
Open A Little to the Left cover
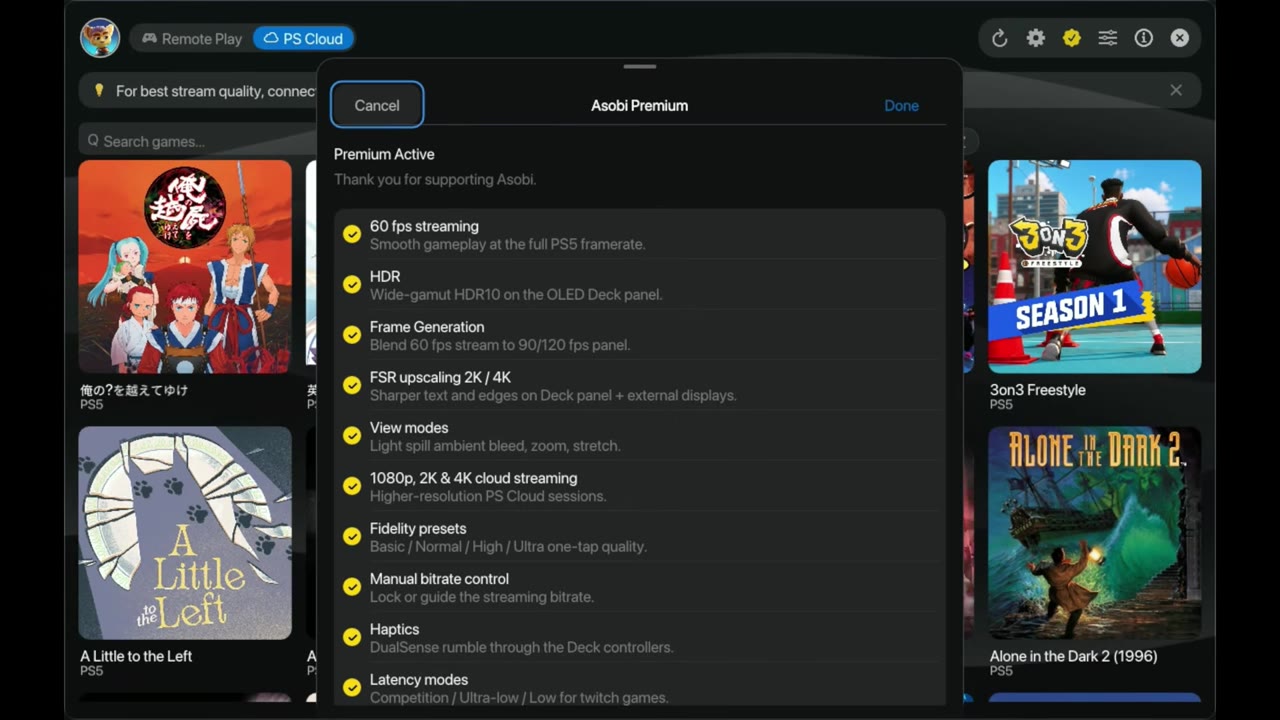pos(185,533)
